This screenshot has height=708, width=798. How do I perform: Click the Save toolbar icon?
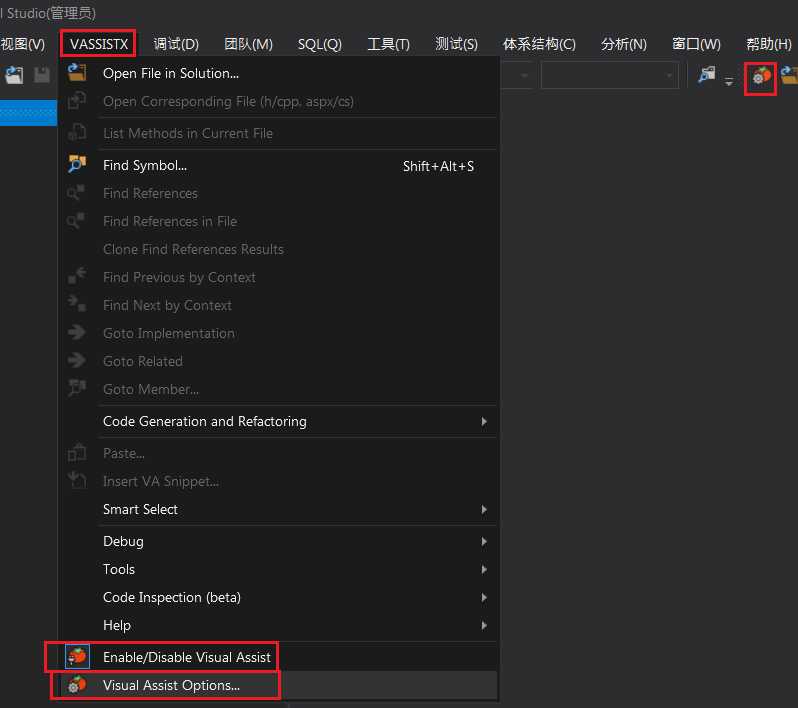42,75
